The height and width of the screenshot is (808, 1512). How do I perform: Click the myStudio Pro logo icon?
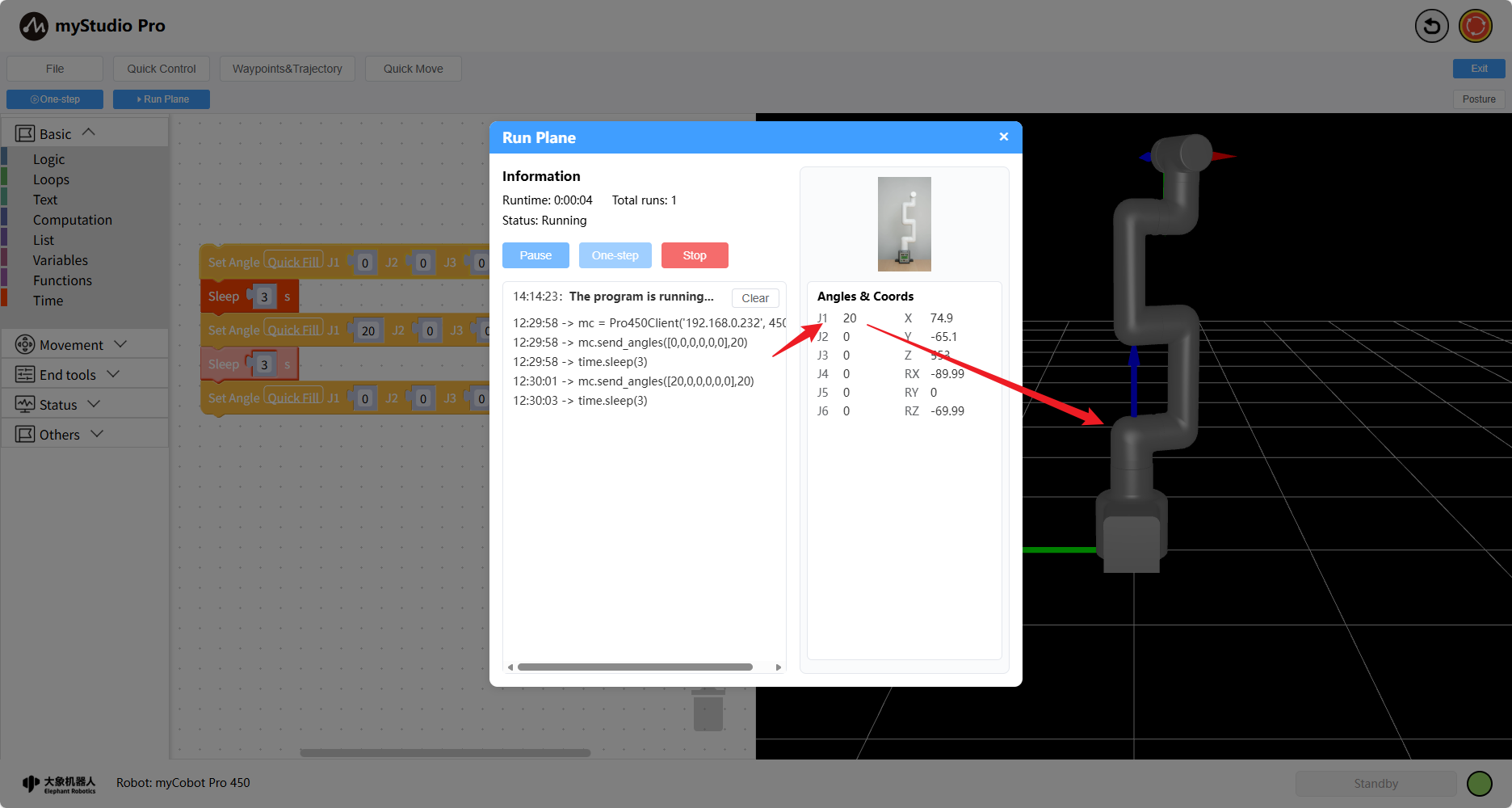(34, 26)
